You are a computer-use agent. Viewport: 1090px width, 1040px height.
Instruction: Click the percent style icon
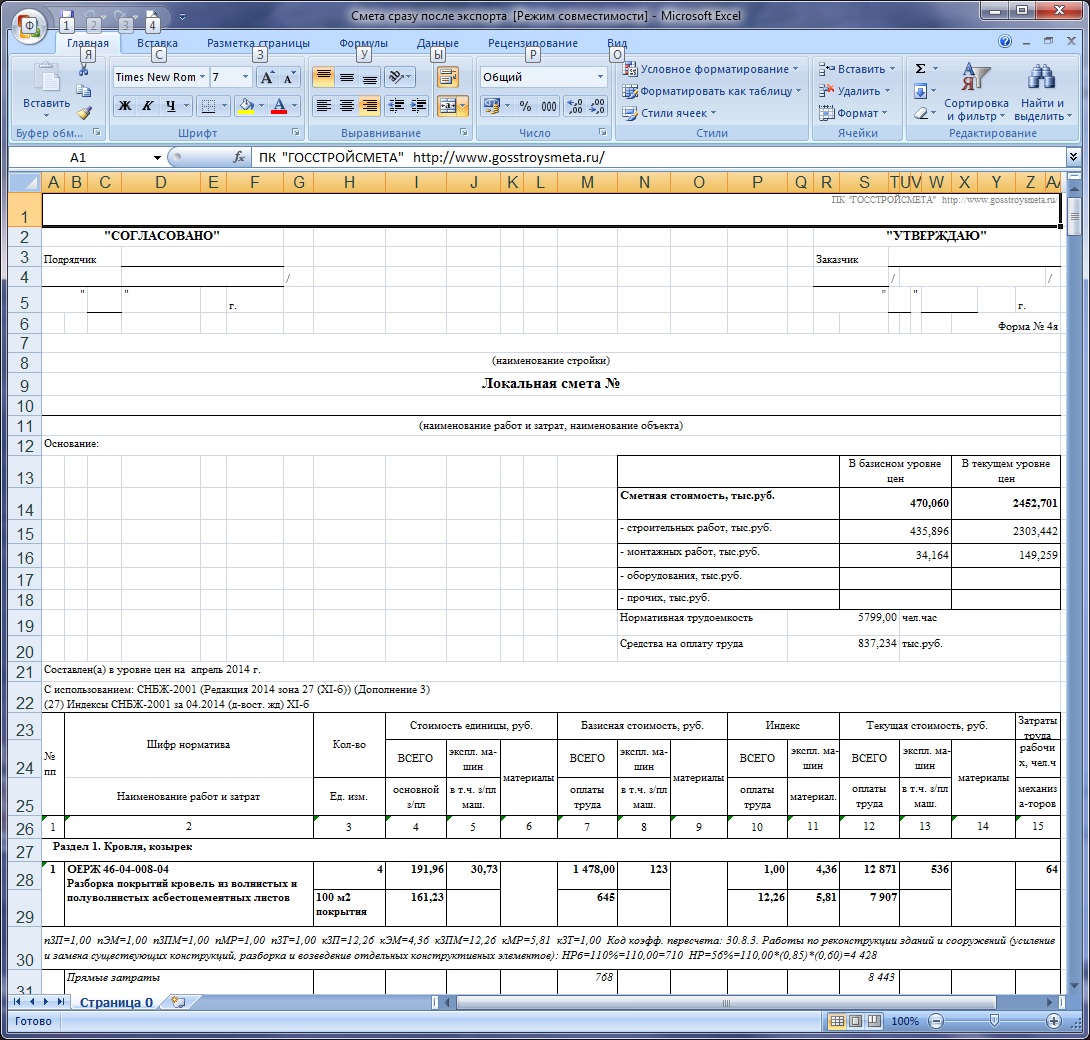point(525,106)
